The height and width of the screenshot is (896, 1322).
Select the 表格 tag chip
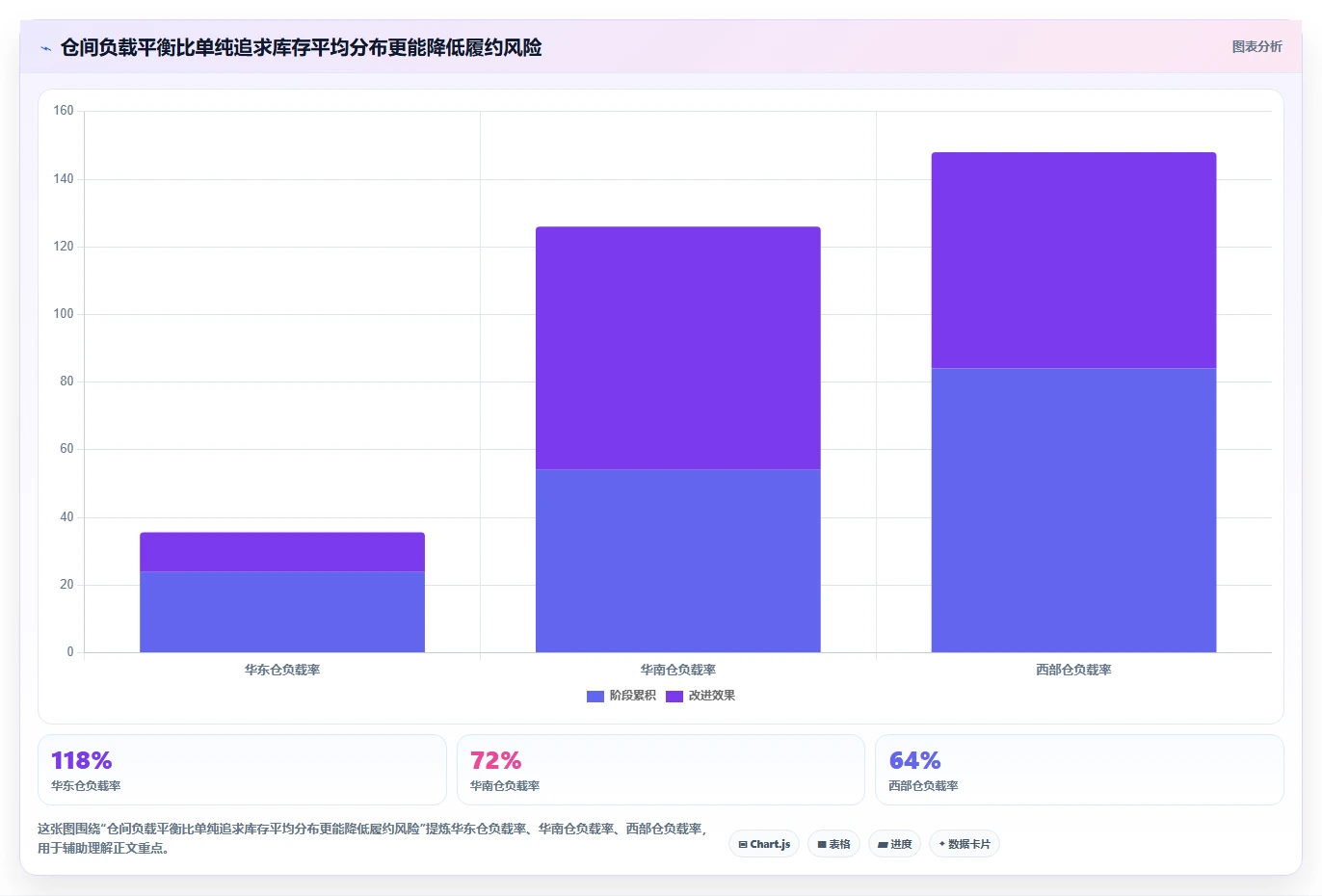[x=834, y=844]
